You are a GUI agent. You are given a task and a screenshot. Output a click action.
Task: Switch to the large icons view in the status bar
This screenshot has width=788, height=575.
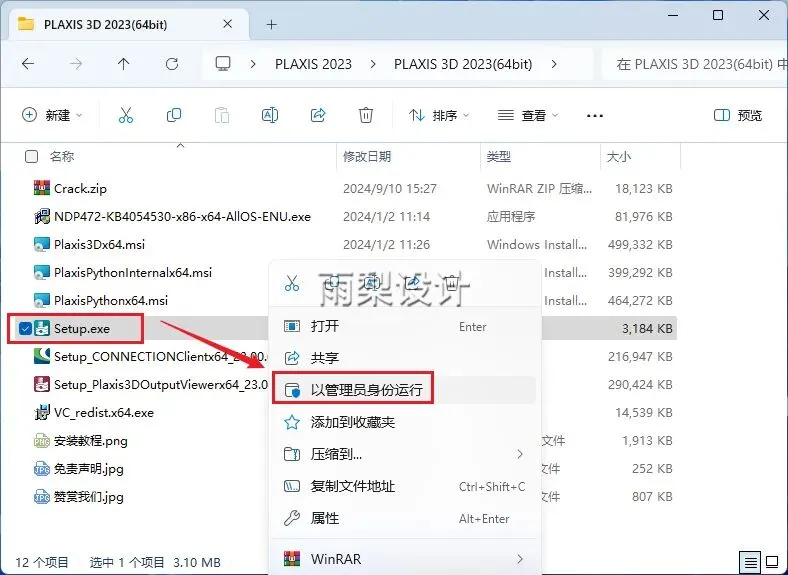(x=772, y=561)
